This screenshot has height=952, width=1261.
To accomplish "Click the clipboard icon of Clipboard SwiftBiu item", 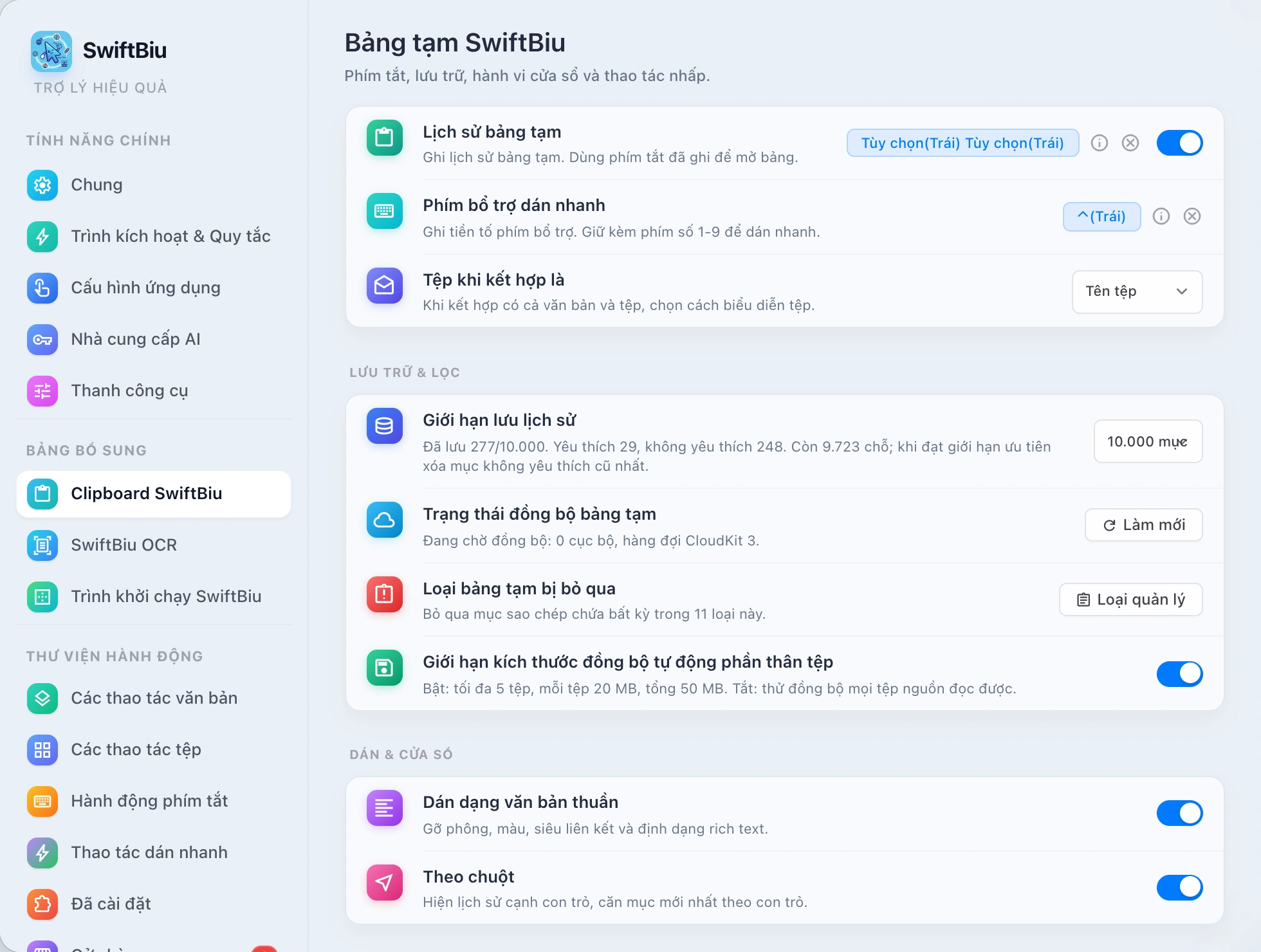I will 42,494.
